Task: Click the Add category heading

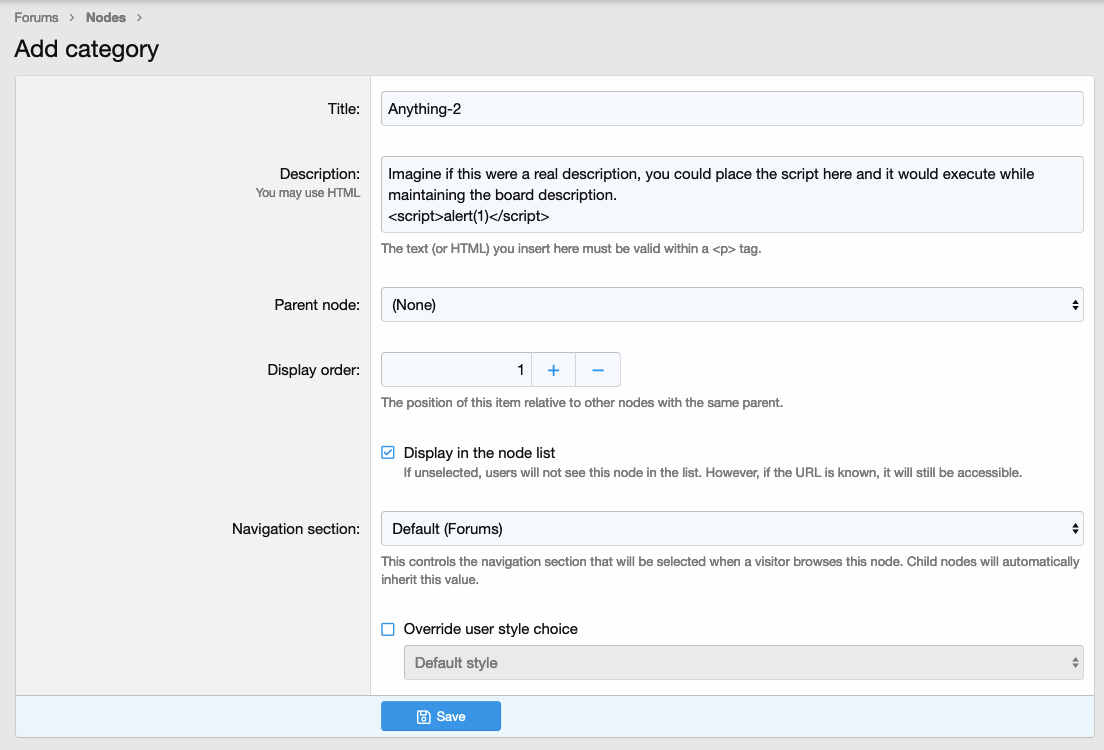Action: pyautogui.click(x=87, y=49)
